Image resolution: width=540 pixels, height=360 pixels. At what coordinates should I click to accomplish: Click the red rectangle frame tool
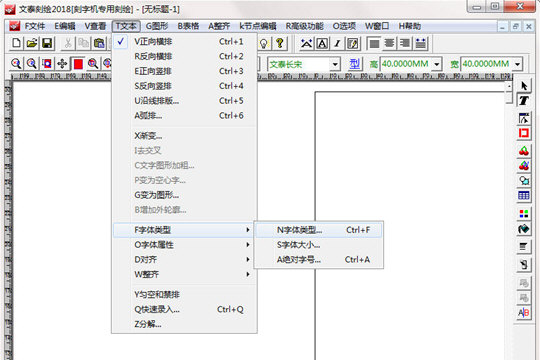[524, 133]
